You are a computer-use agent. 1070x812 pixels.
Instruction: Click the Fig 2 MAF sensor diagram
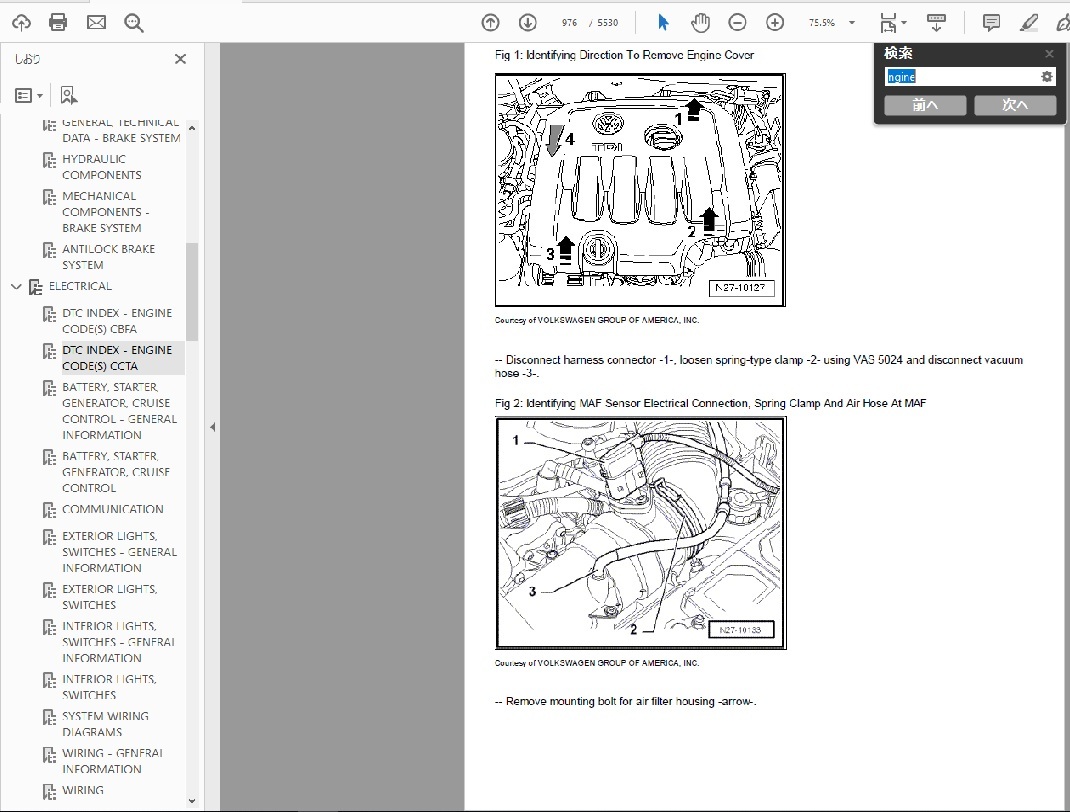[641, 533]
